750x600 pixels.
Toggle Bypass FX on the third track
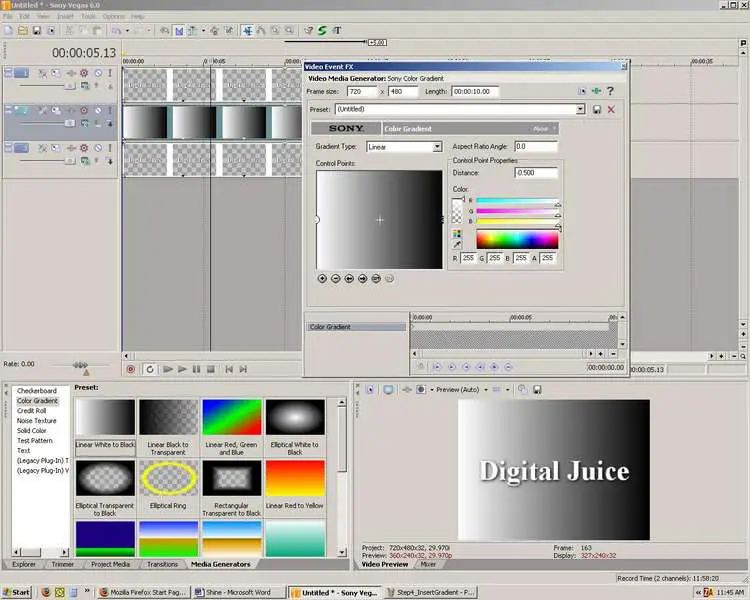click(x=43, y=148)
